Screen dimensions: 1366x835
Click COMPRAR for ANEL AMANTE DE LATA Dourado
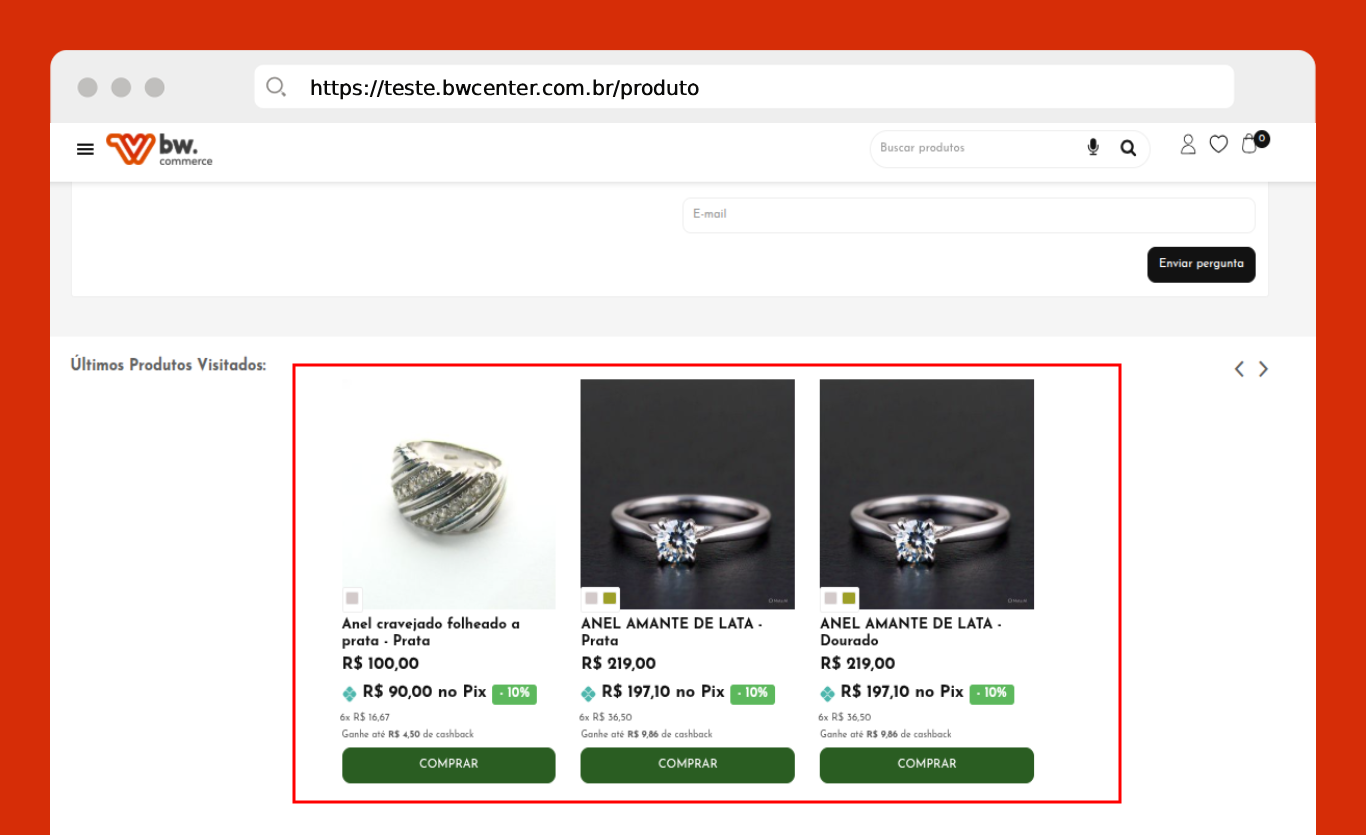[926, 765]
